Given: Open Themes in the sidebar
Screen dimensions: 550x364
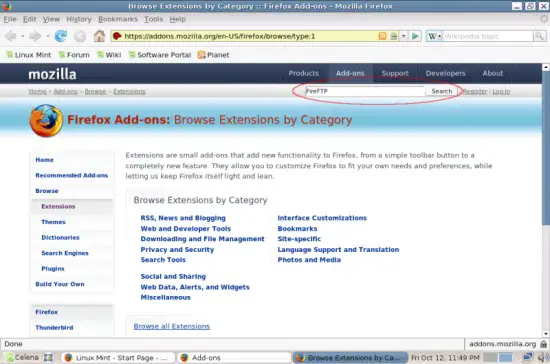Looking at the screenshot, I should [53, 222].
